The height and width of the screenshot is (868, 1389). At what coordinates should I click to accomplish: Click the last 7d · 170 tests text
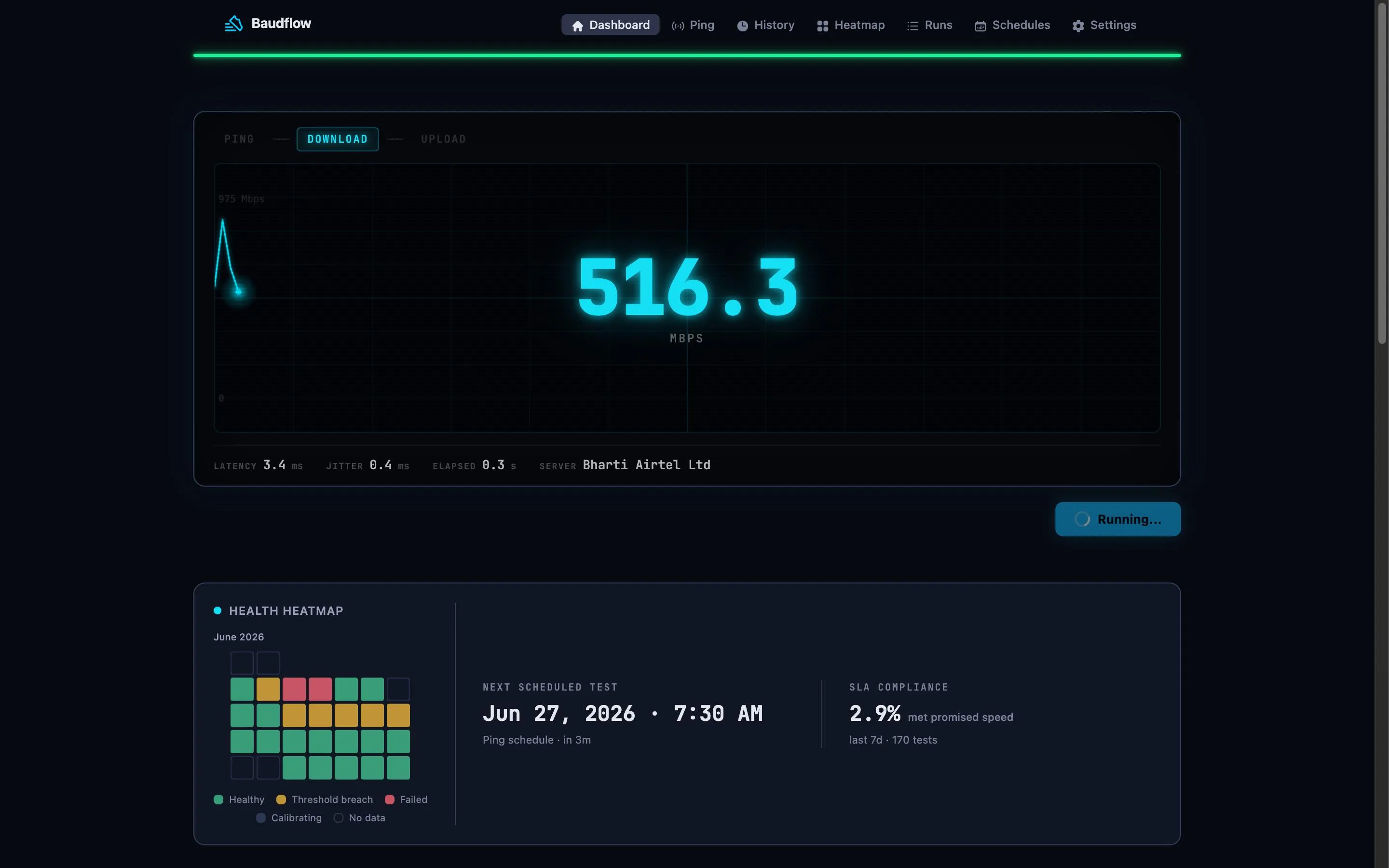tap(893, 740)
